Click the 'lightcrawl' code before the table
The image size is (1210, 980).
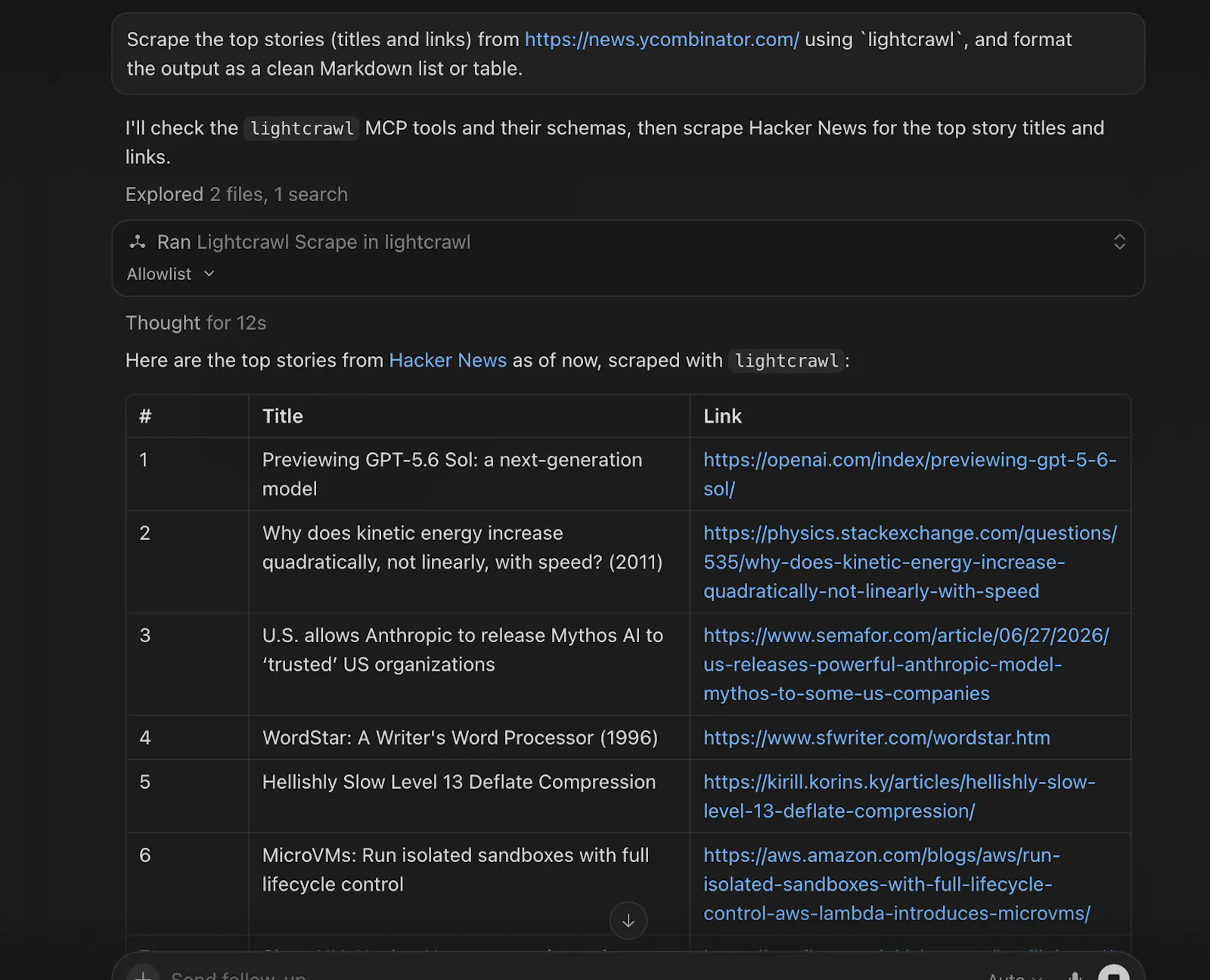point(786,361)
